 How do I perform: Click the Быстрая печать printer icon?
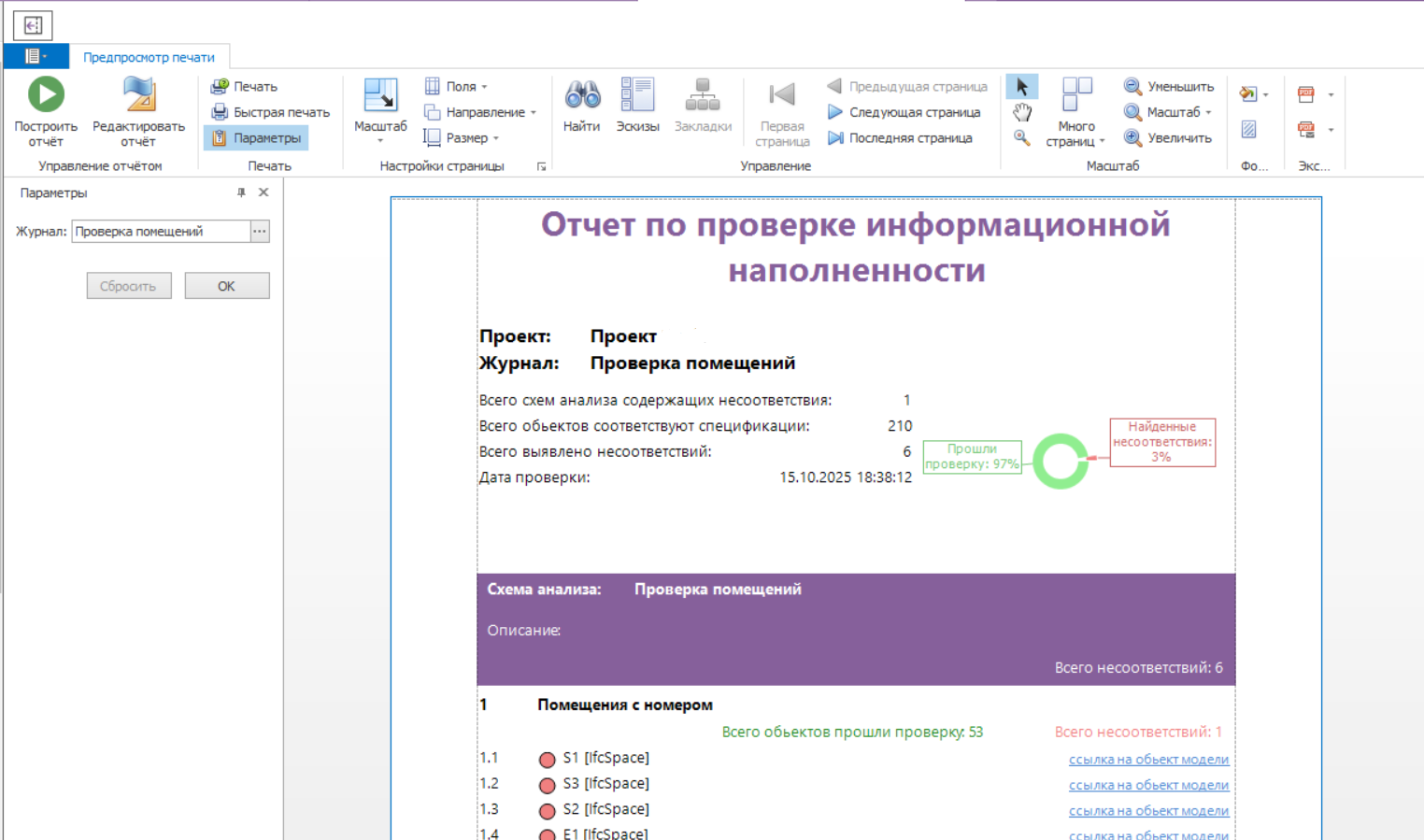click(220, 112)
